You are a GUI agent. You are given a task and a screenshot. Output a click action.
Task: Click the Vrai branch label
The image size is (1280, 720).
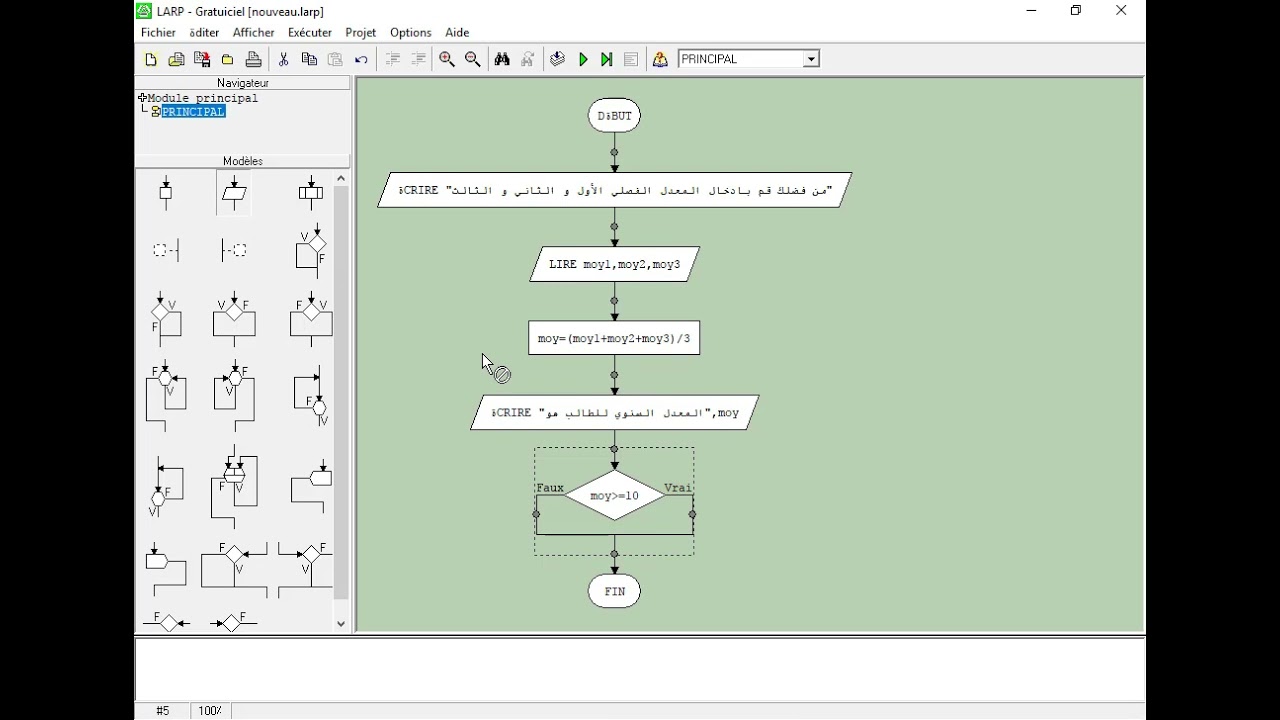(678, 488)
